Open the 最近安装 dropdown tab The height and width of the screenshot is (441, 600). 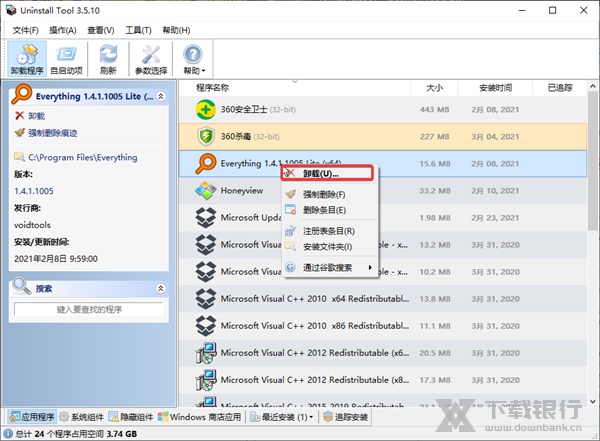point(280,417)
